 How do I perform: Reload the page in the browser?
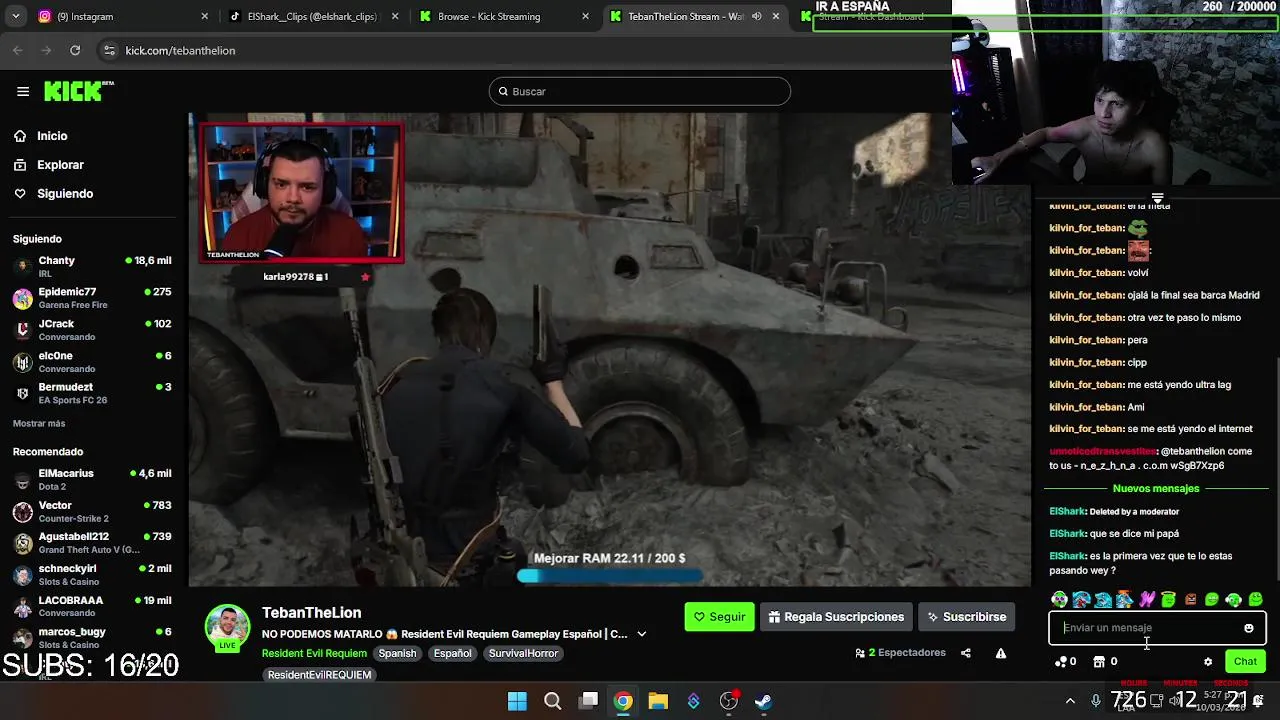[75, 50]
